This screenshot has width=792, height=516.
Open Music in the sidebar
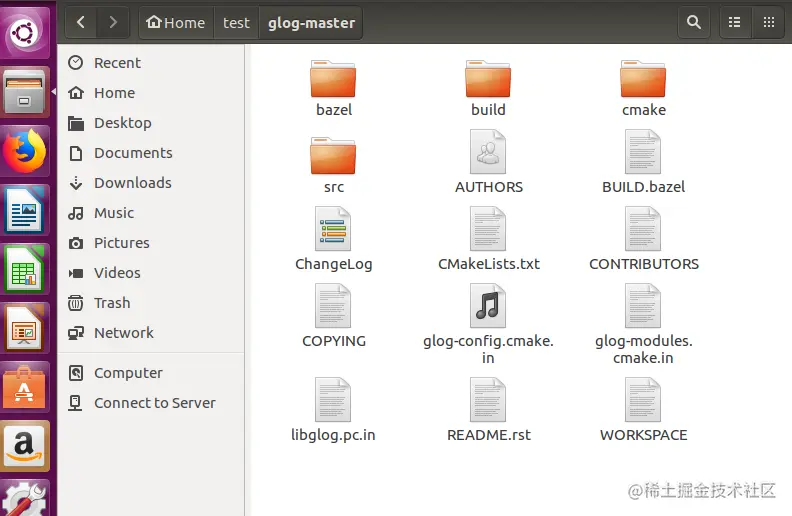tap(152, 213)
